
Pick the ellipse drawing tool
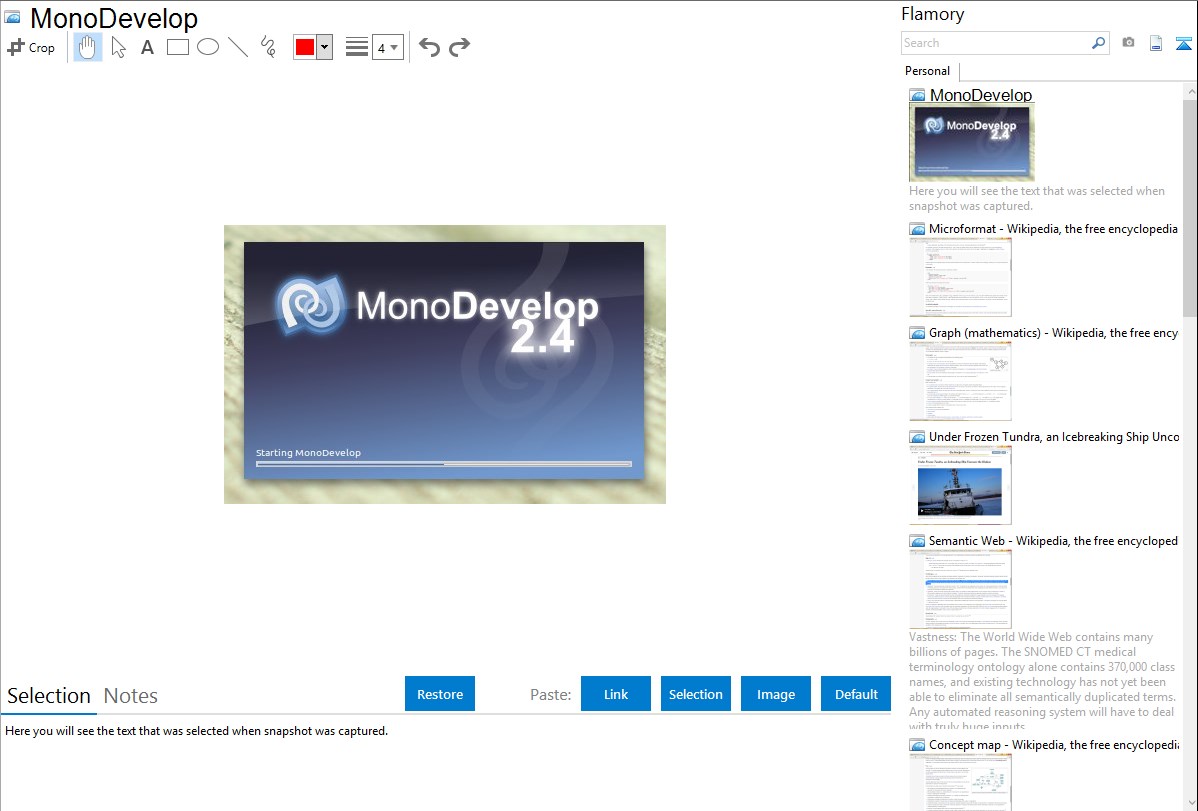pyautogui.click(x=208, y=47)
